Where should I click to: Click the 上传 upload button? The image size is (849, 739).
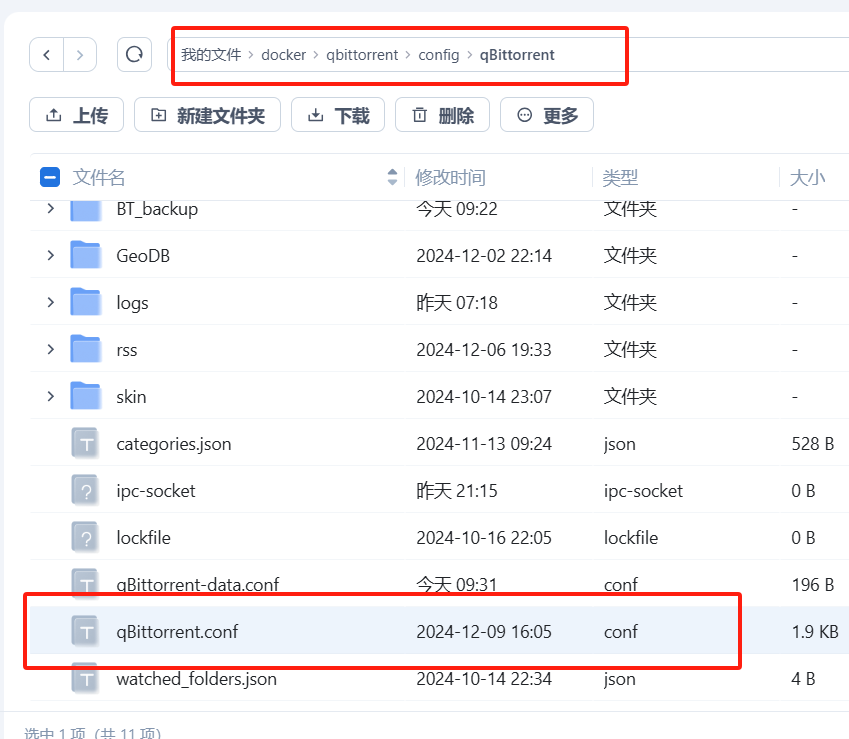pyautogui.click(x=76, y=115)
